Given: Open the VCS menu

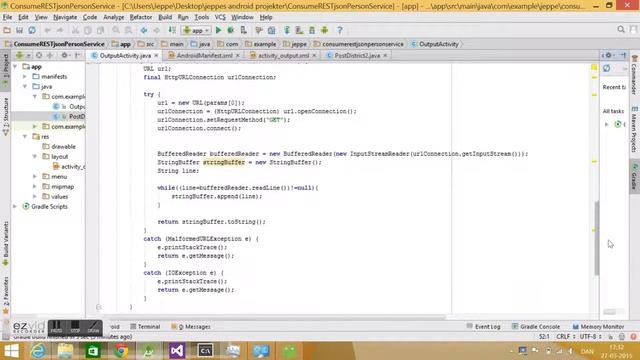Looking at the screenshot, I should tap(220, 17).
